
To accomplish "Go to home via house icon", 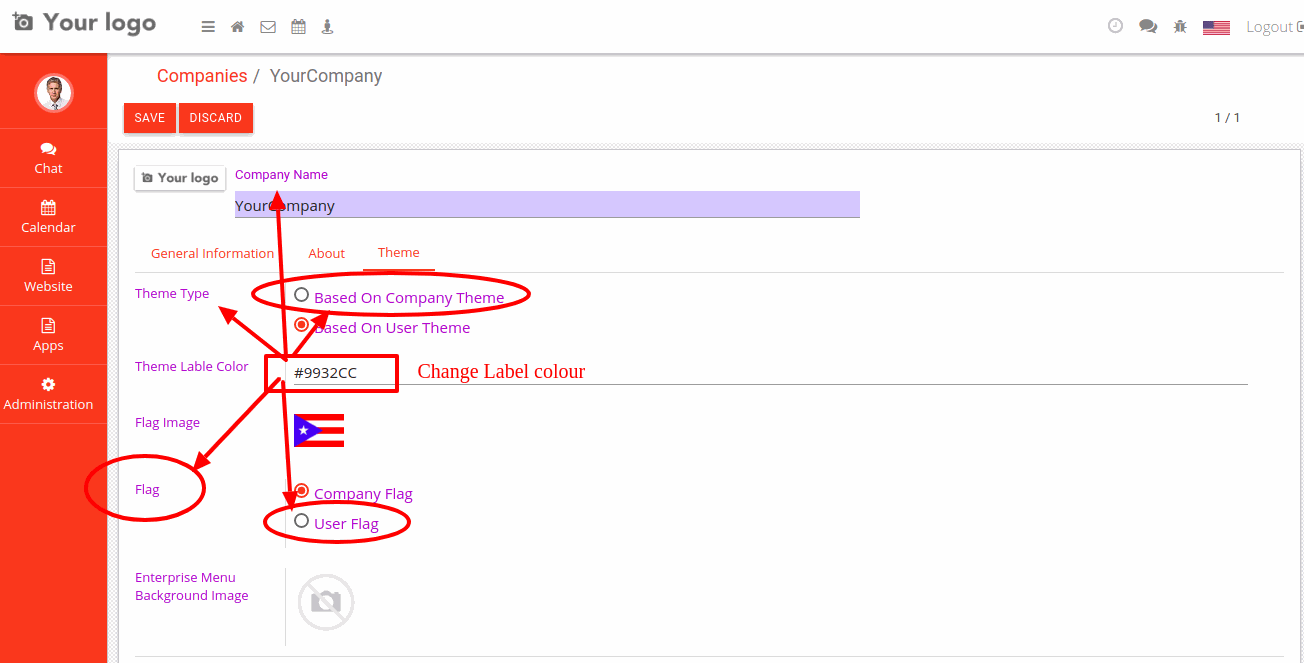I will coord(237,27).
